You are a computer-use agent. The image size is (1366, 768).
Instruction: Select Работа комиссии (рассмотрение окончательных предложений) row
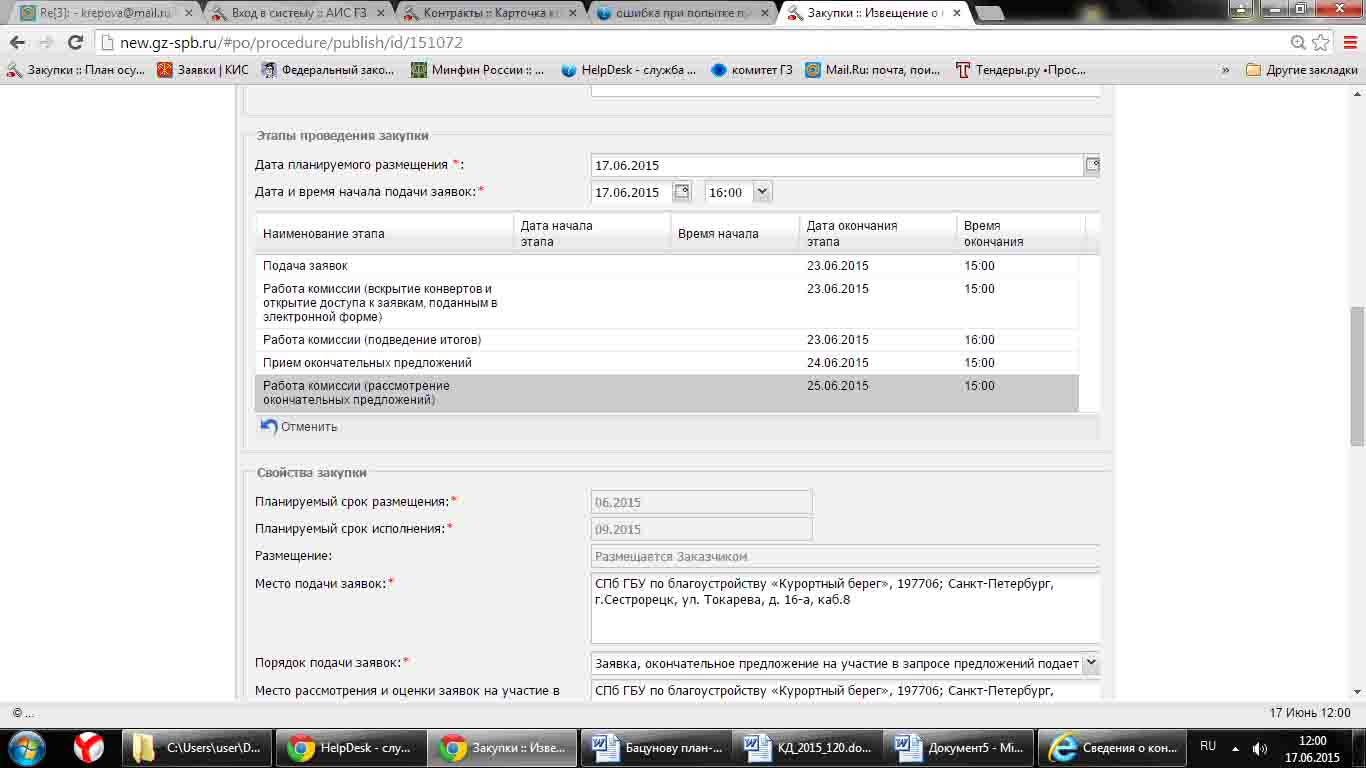click(x=667, y=393)
